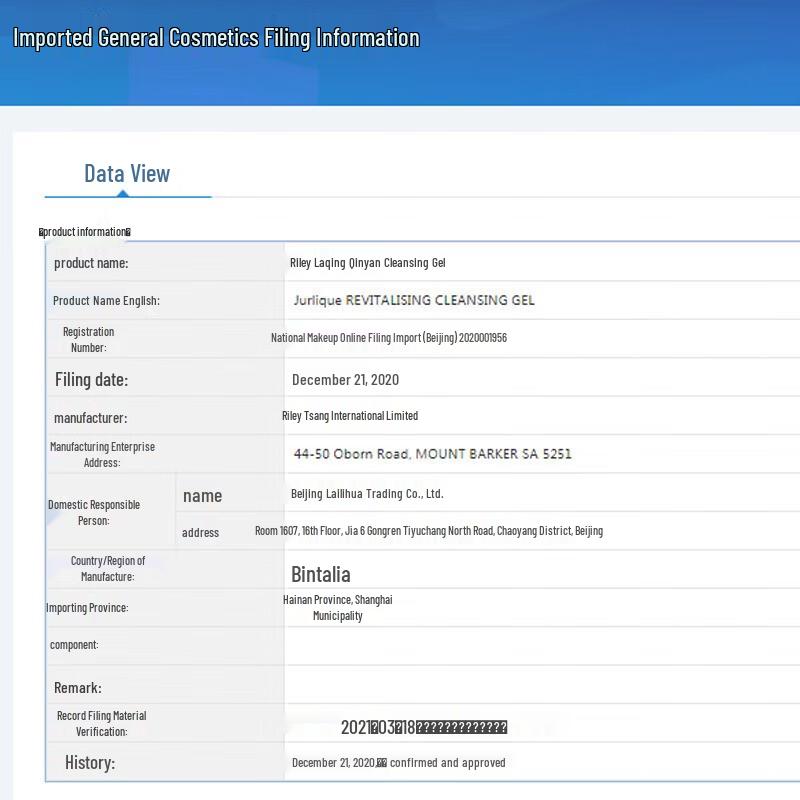
Task: Select the Record Filing Material Verification date text
Action: [423, 727]
